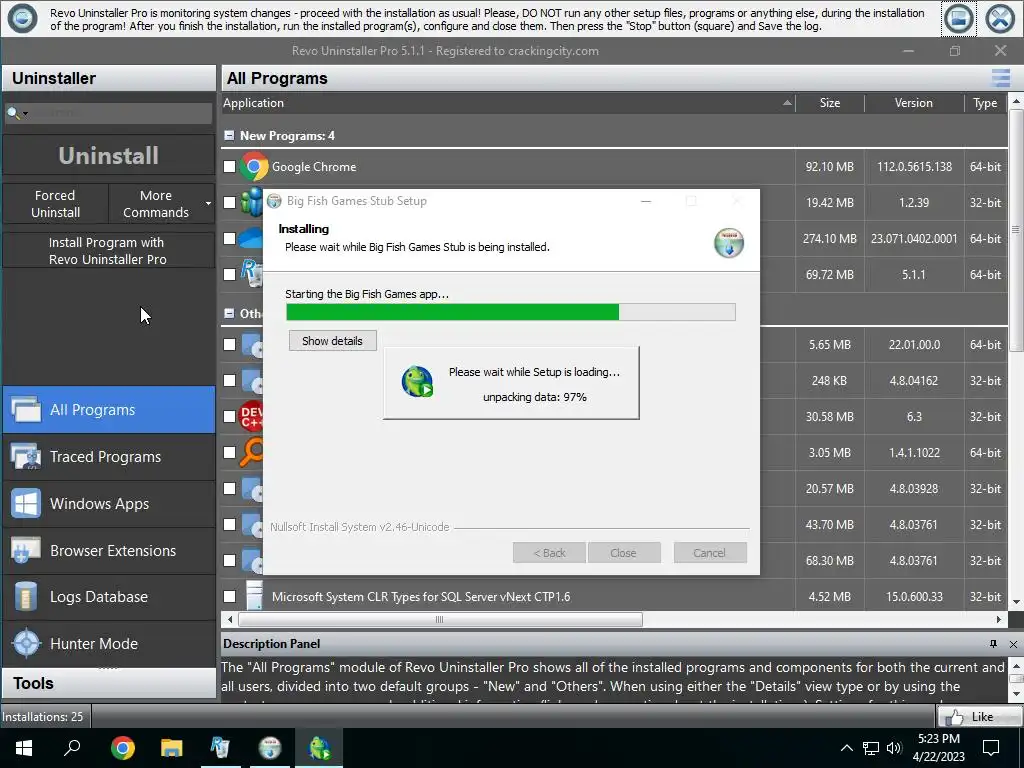Viewport: 1024px width, 768px height.
Task: Check the checkbox for the 19.42 MB program
Action: point(229,202)
